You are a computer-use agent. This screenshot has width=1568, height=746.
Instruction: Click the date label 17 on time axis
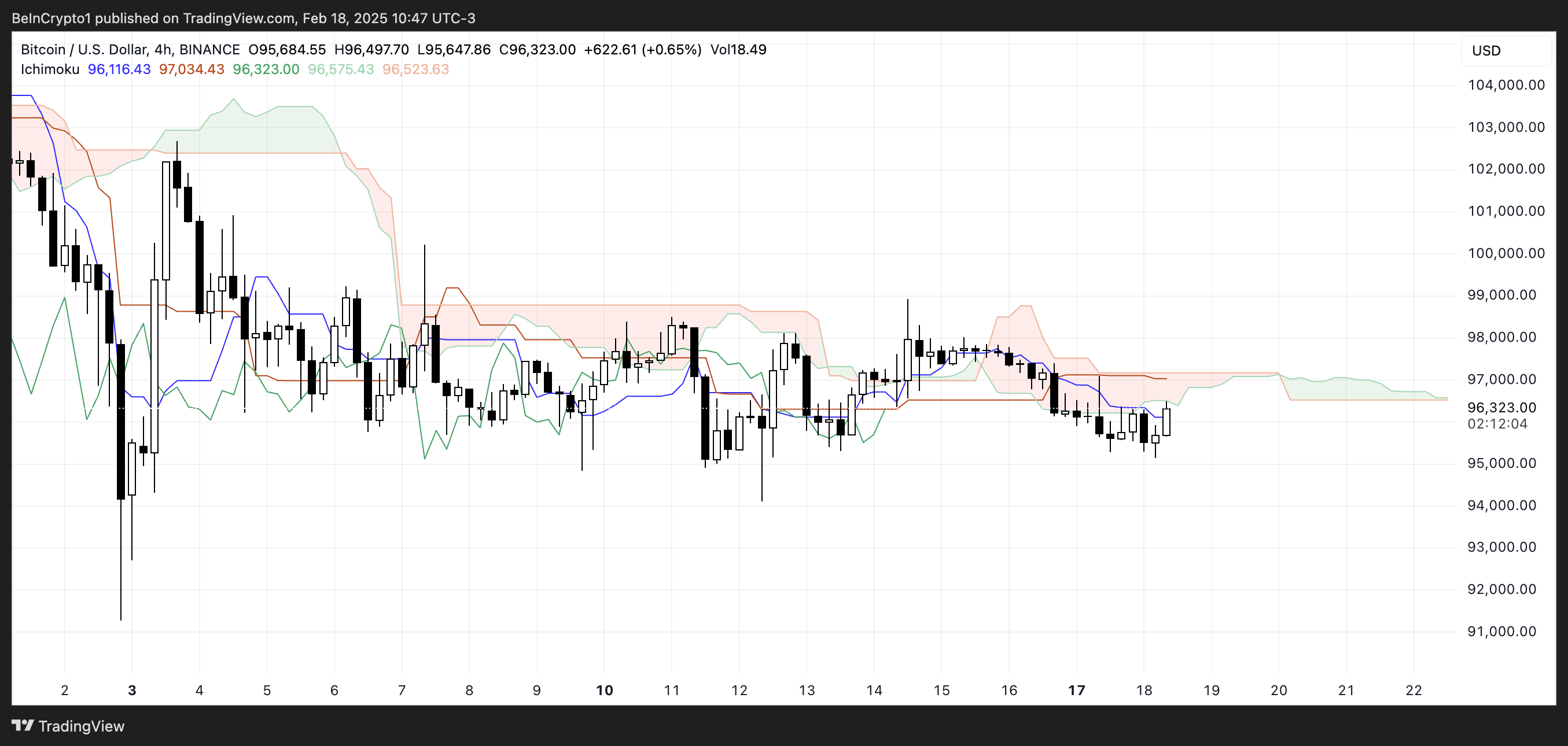coord(1076,690)
